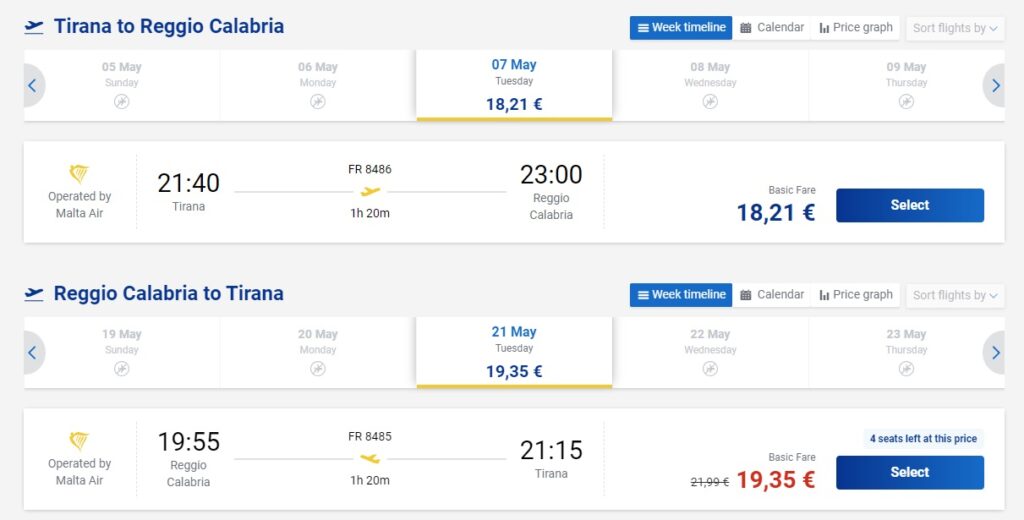Select the 07 May Tuesday date tab
Image resolution: width=1024 pixels, height=520 pixels.
(514, 85)
